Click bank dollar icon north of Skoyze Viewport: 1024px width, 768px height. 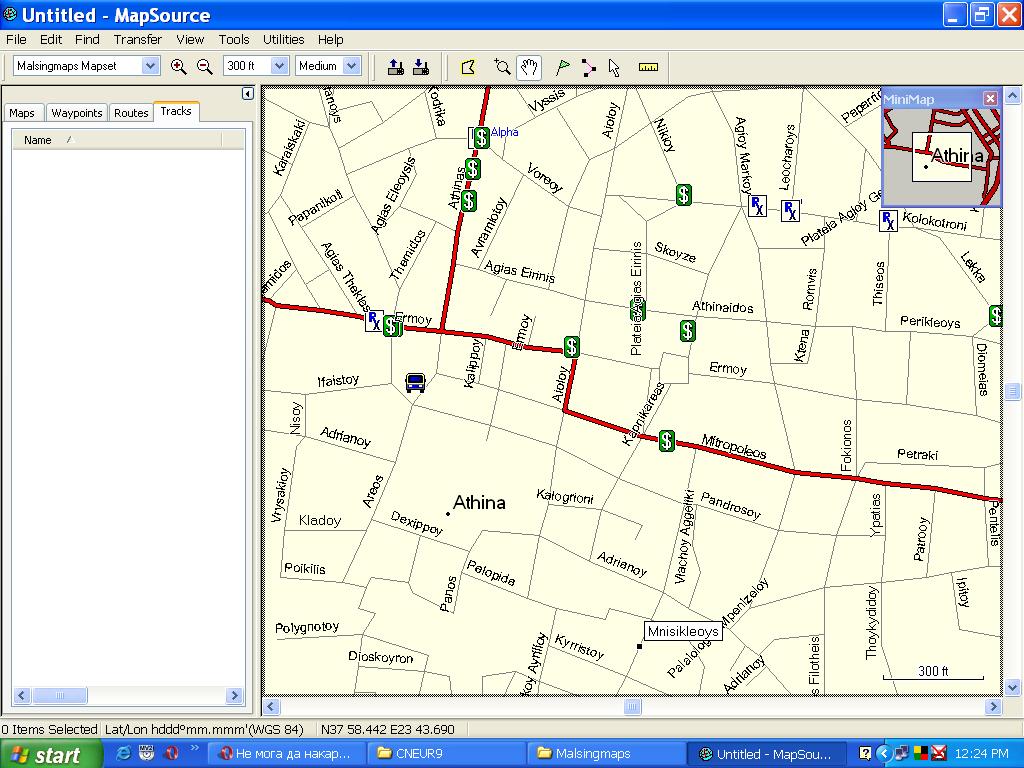[x=683, y=195]
